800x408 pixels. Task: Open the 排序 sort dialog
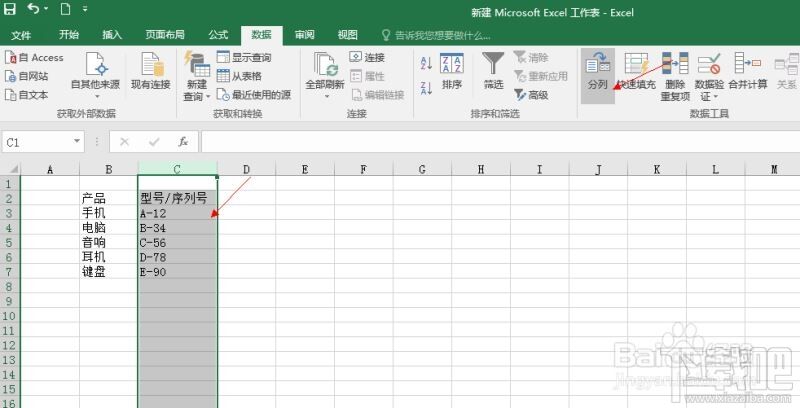(x=452, y=71)
